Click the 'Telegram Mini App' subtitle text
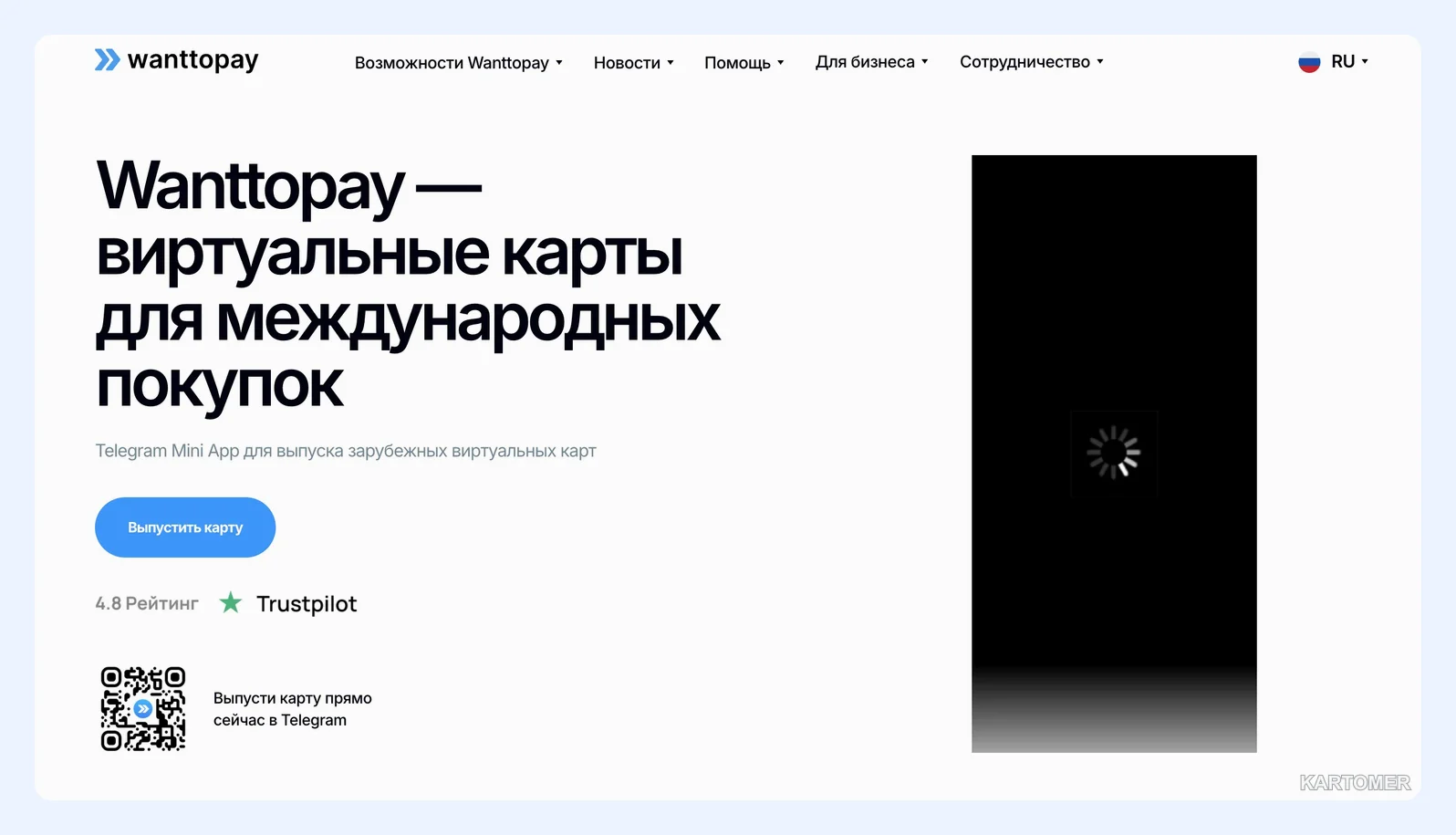The image size is (1456, 835). [x=346, y=451]
